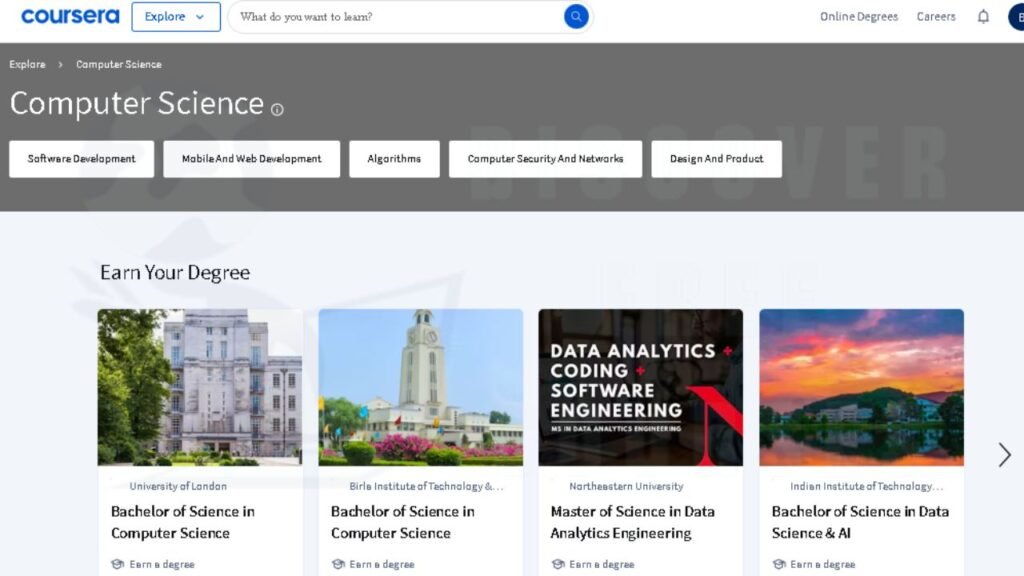Screen dimensions: 1024x576
Task: Open the user profile avatar
Action: 1017,17
